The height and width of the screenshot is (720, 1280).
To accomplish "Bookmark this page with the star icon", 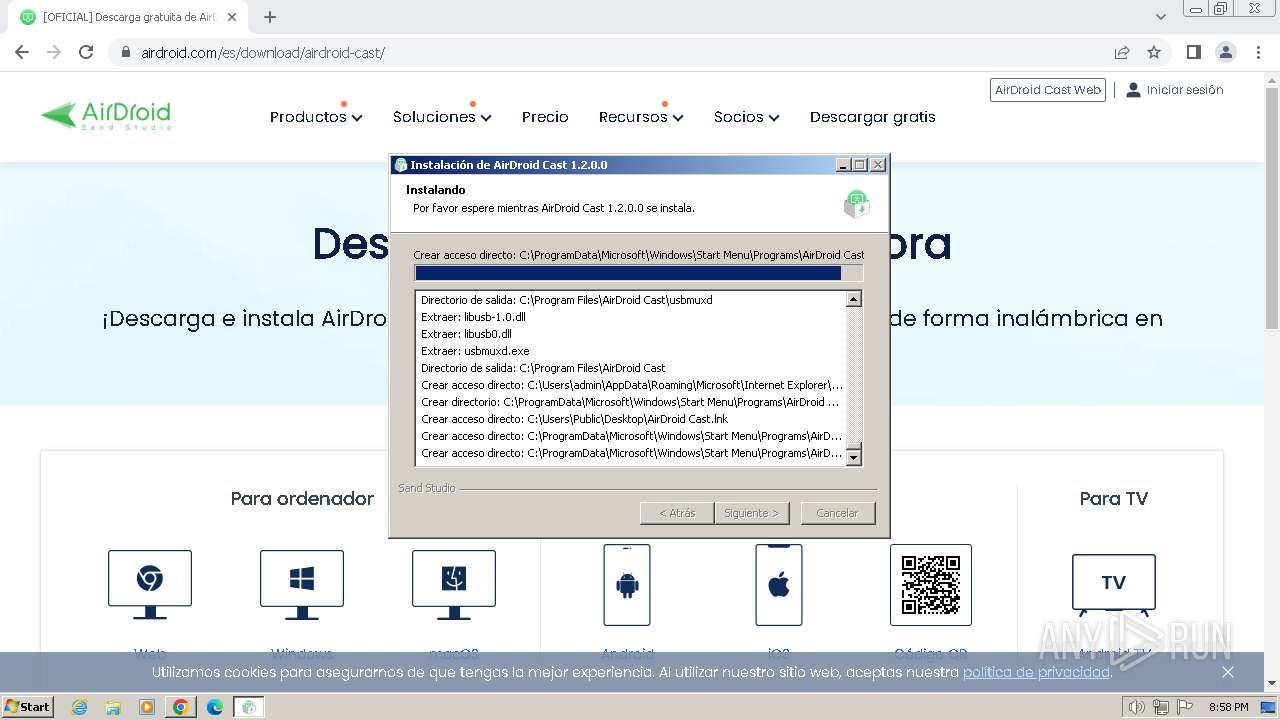I will click(1154, 52).
